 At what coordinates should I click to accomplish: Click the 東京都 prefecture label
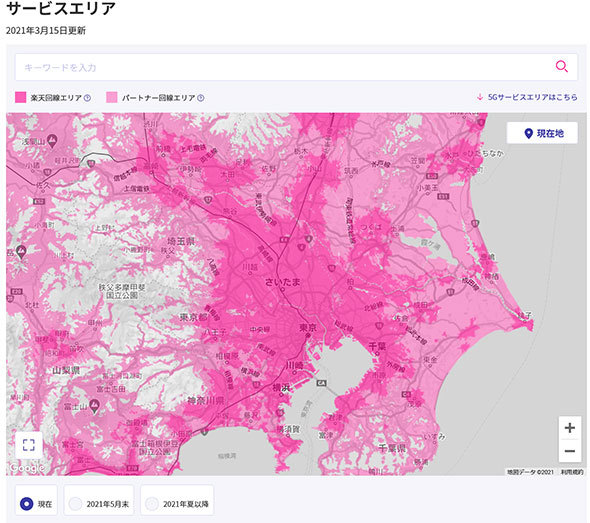pyautogui.click(x=193, y=317)
